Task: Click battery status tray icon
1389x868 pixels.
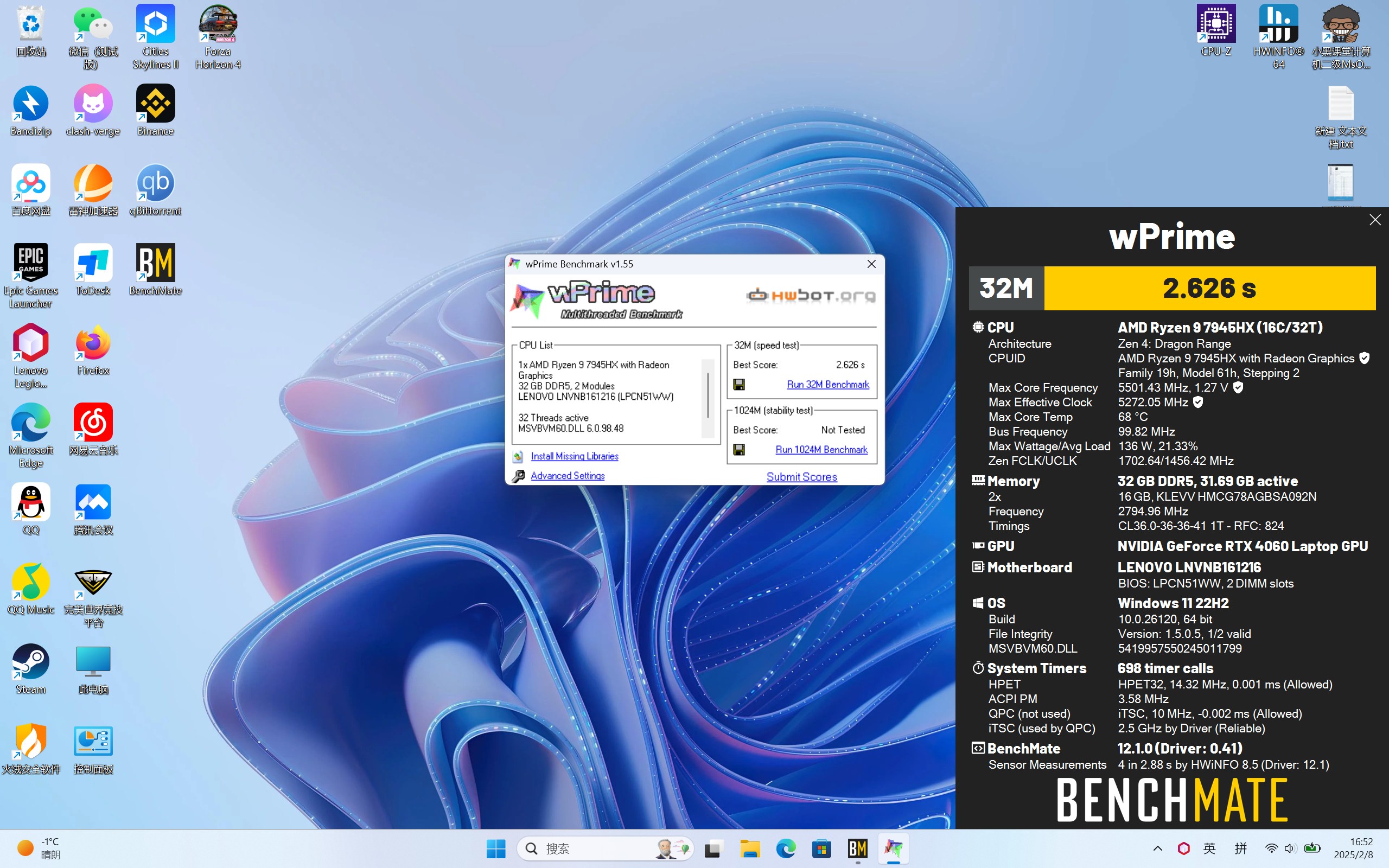Action: [1312, 848]
